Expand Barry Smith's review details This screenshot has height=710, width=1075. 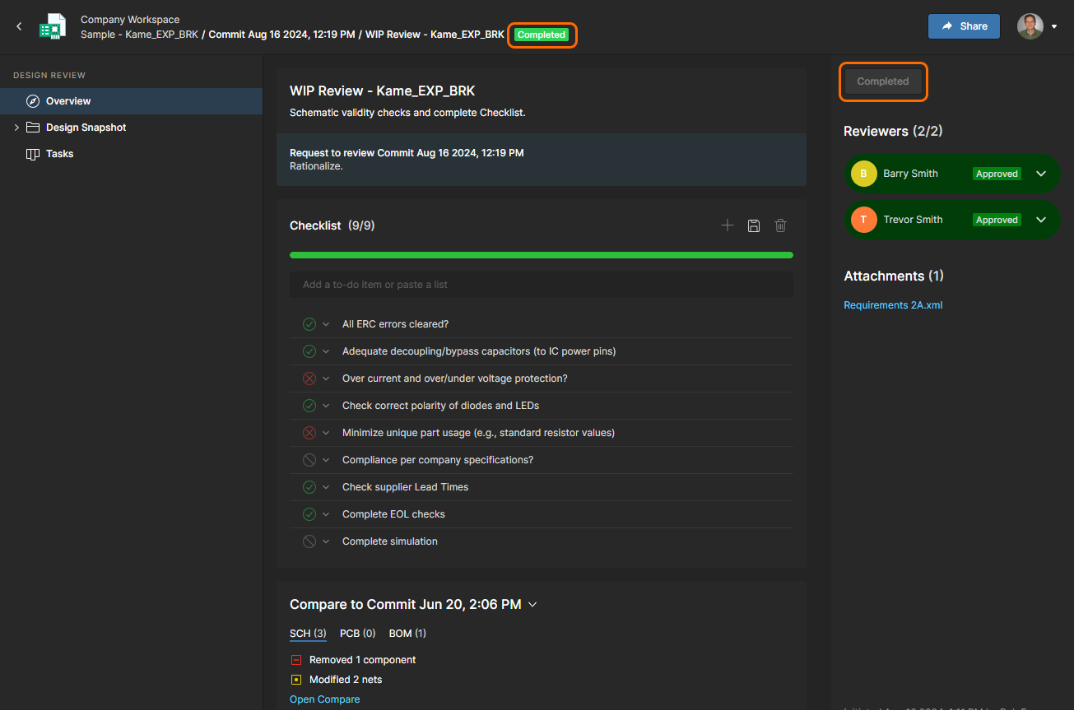point(1041,174)
